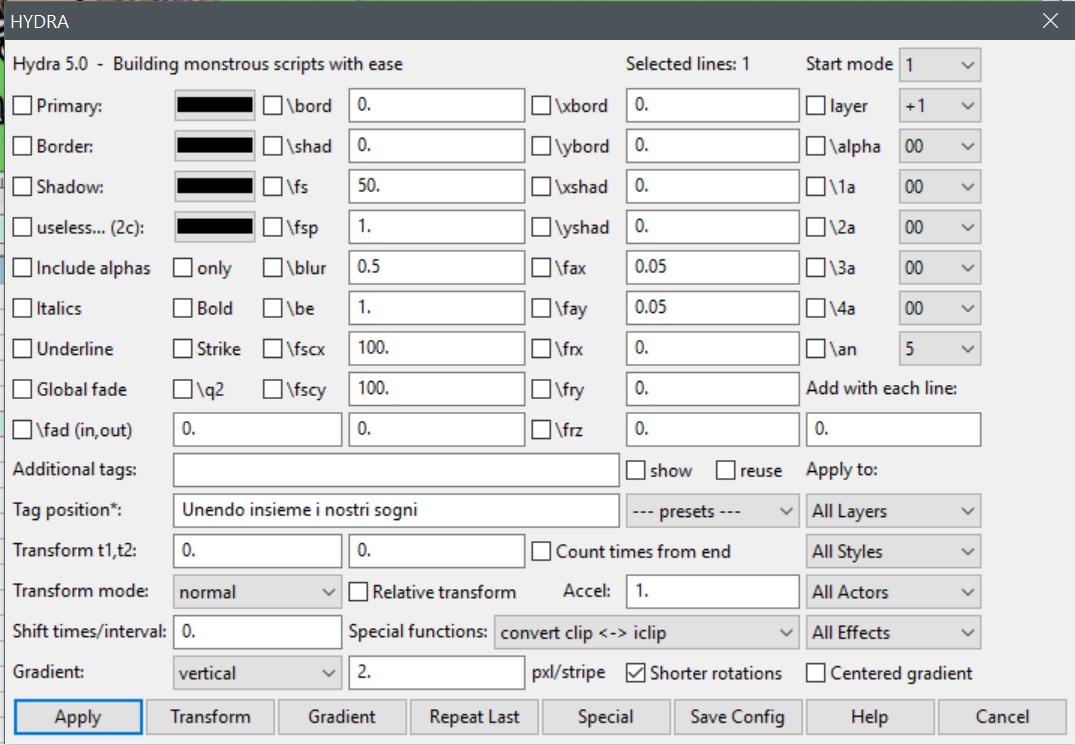The width and height of the screenshot is (1075, 745).
Task: Click the \fs value field showing 50.
Action: click(x=437, y=186)
